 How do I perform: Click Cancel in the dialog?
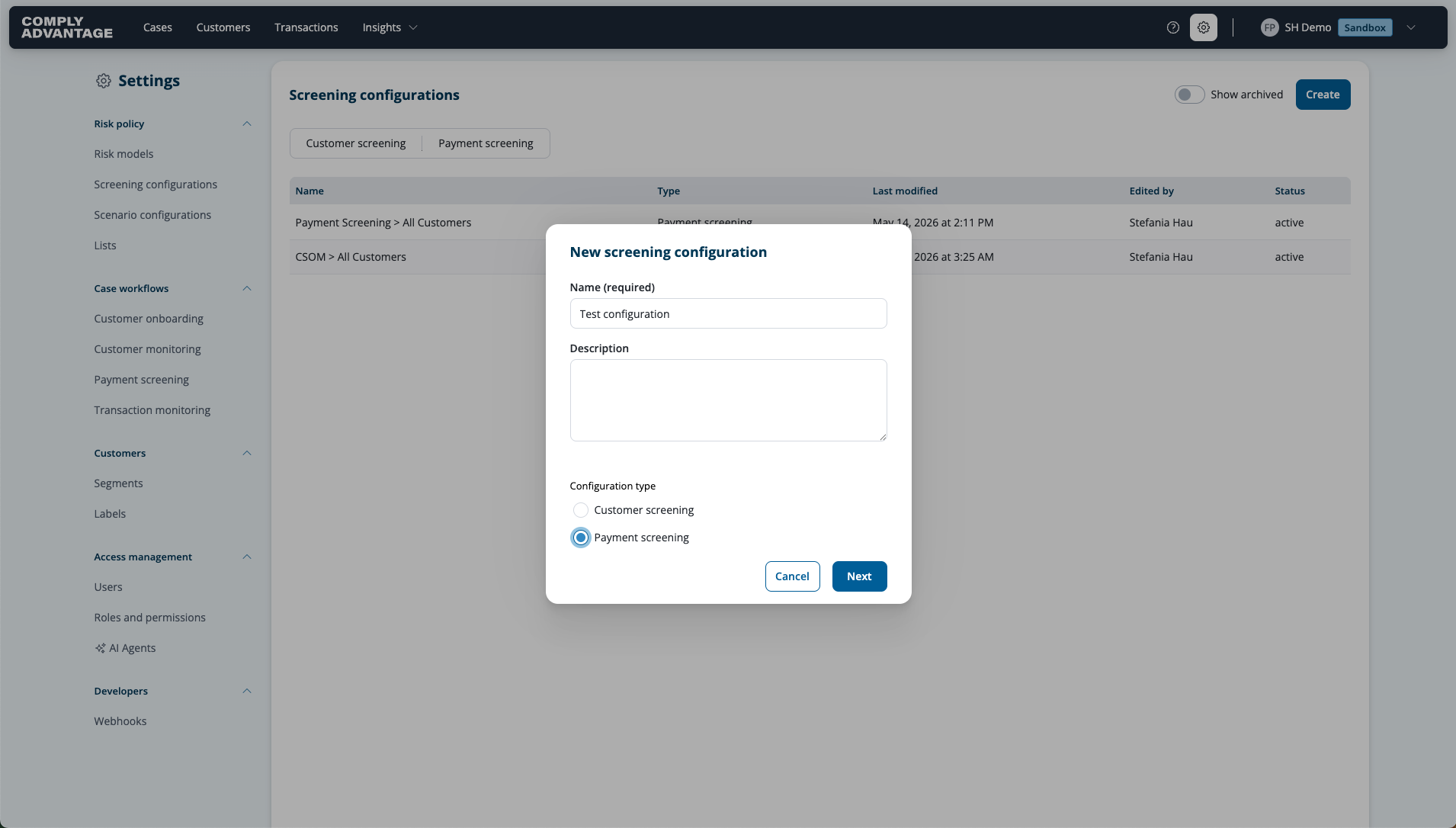792,576
